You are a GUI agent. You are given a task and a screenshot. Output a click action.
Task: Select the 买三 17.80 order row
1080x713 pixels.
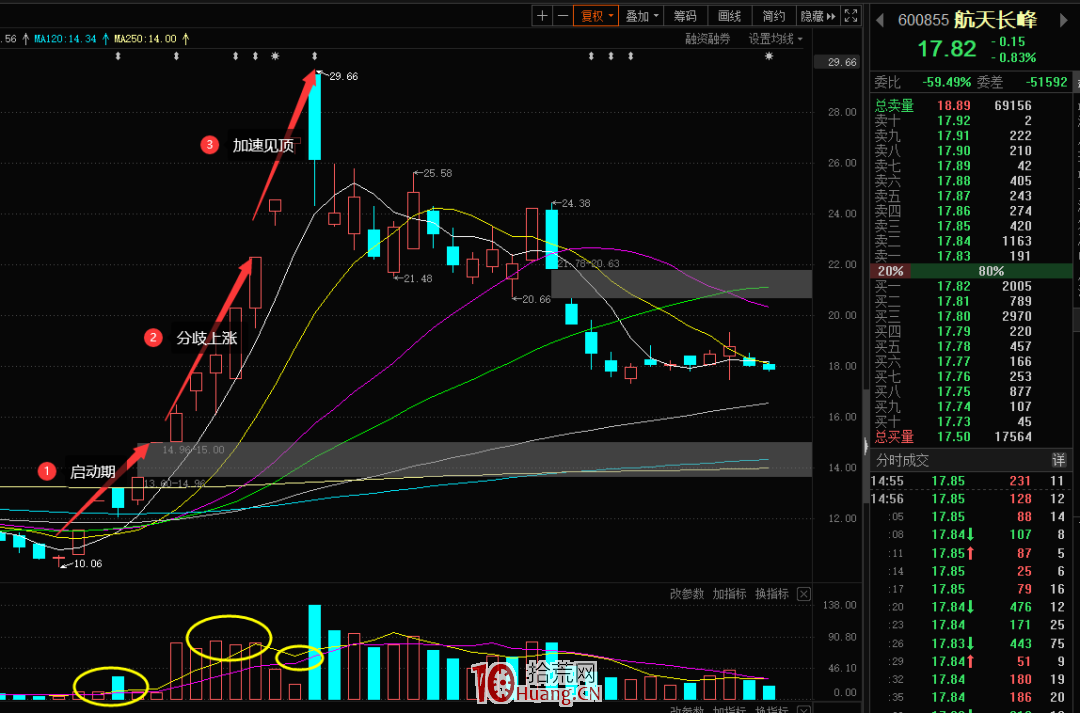pyautogui.click(x=970, y=316)
